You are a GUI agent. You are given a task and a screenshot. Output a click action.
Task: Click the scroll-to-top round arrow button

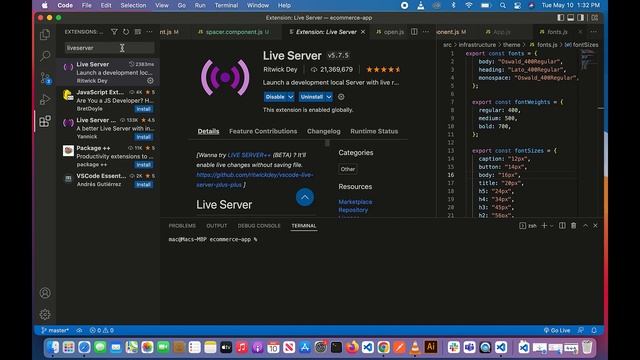[x=305, y=198]
